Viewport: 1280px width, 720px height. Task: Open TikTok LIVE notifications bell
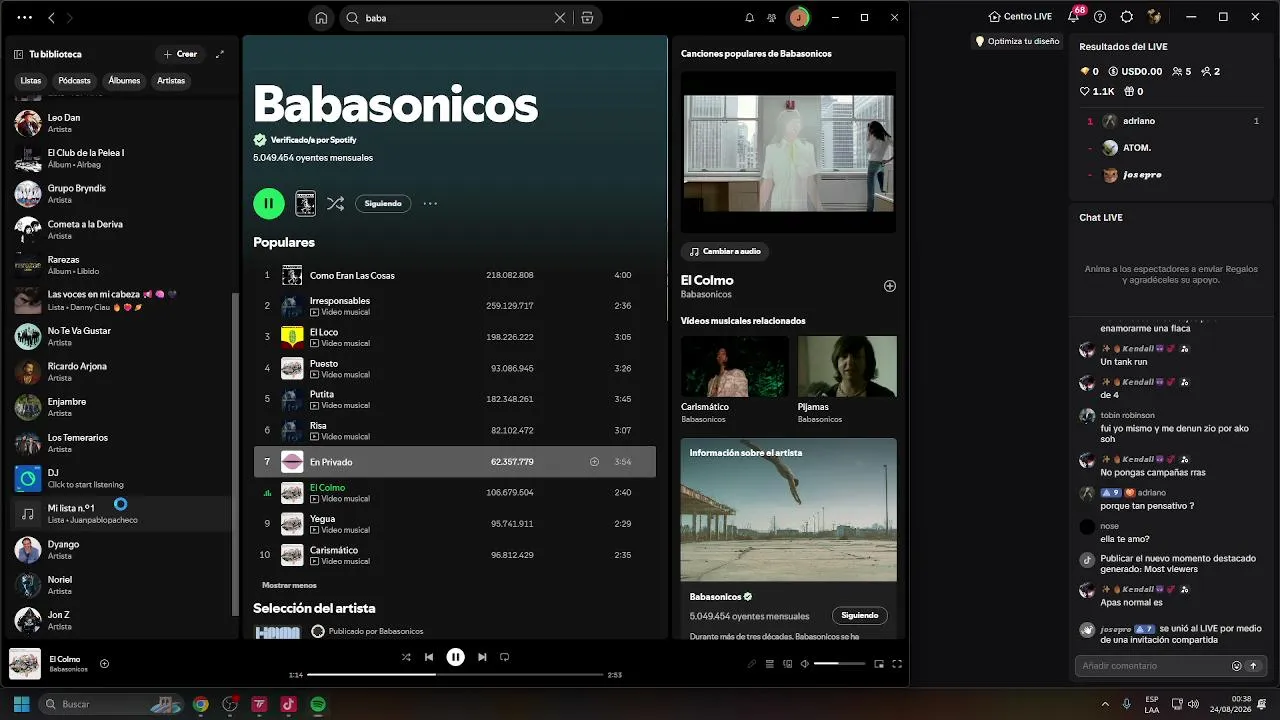point(1074,17)
